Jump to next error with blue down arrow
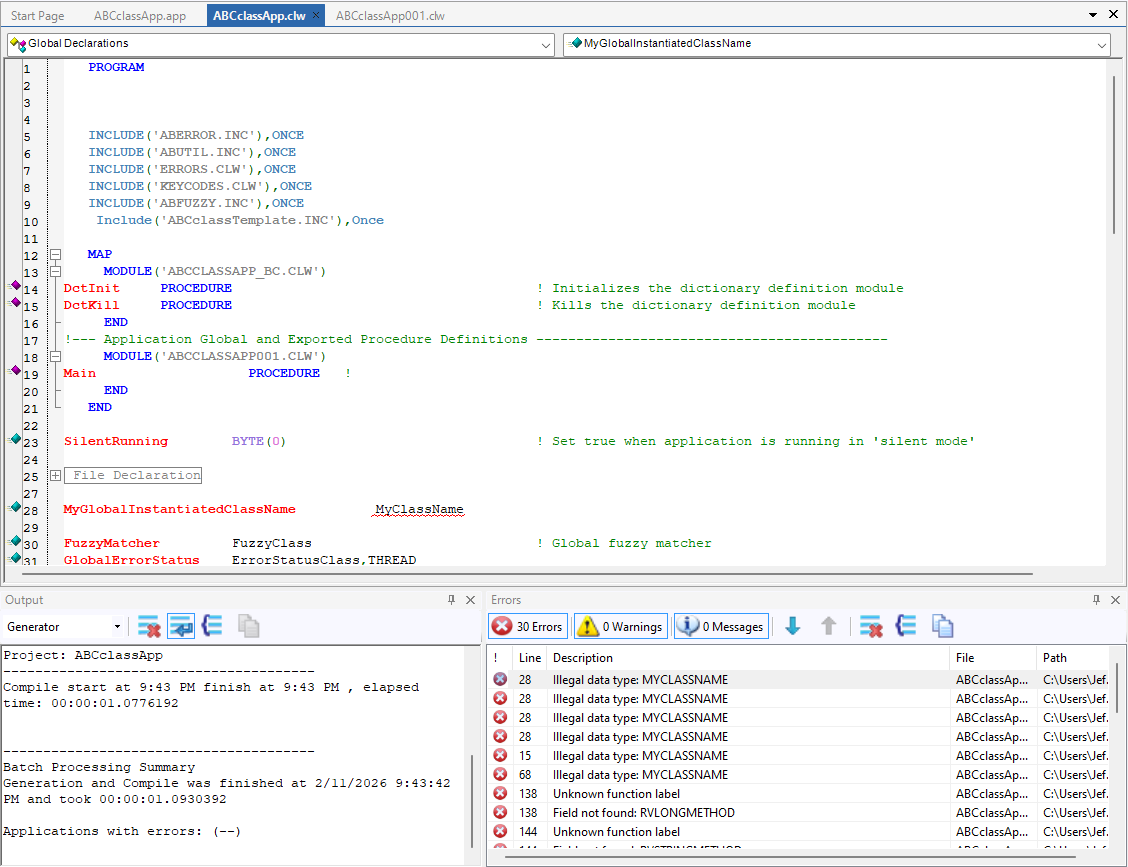The image size is (1128, 867). pyautogui.click(x=793, y=627)
